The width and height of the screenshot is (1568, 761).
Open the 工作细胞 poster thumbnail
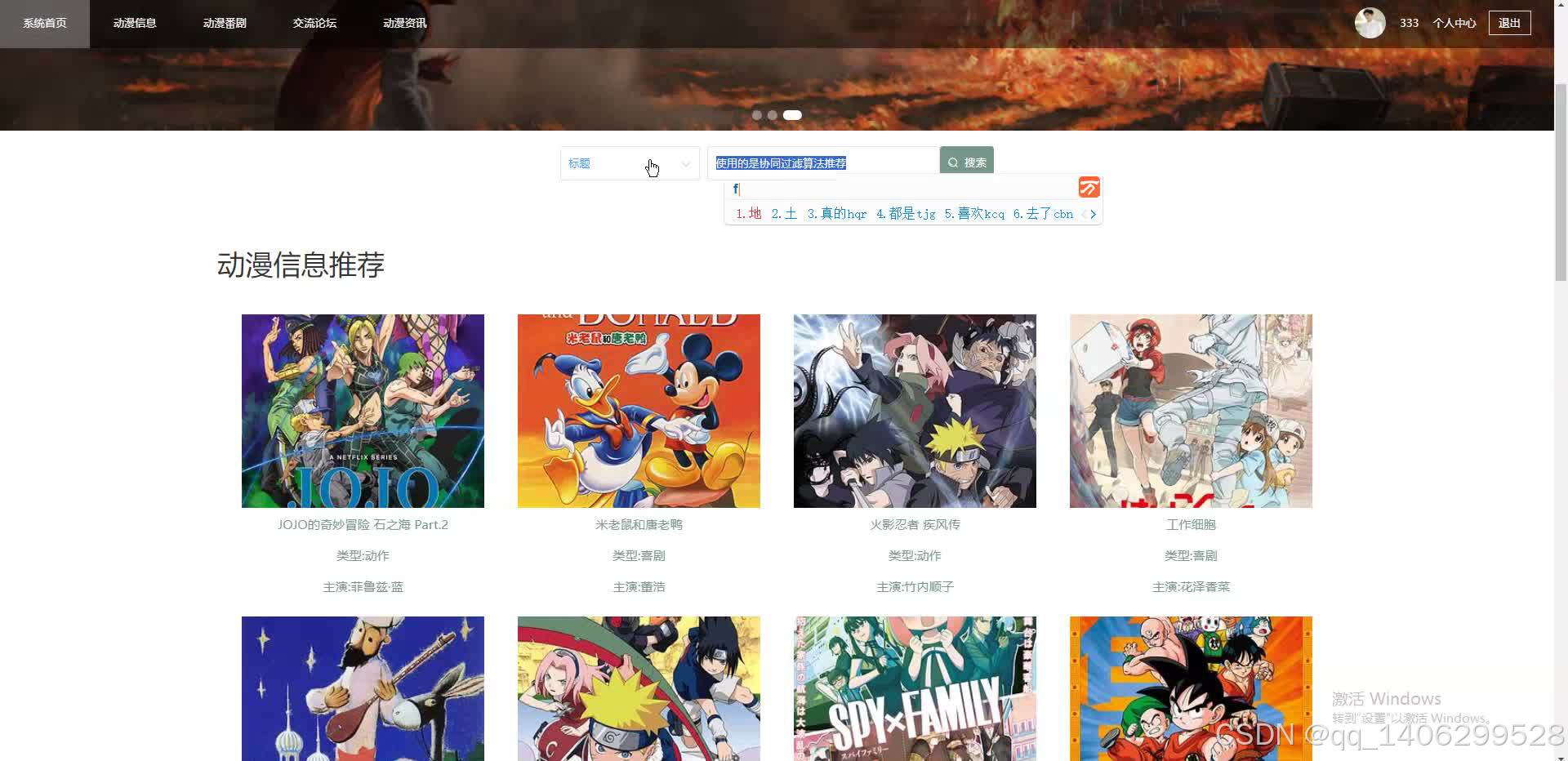tap(1191, 411)
